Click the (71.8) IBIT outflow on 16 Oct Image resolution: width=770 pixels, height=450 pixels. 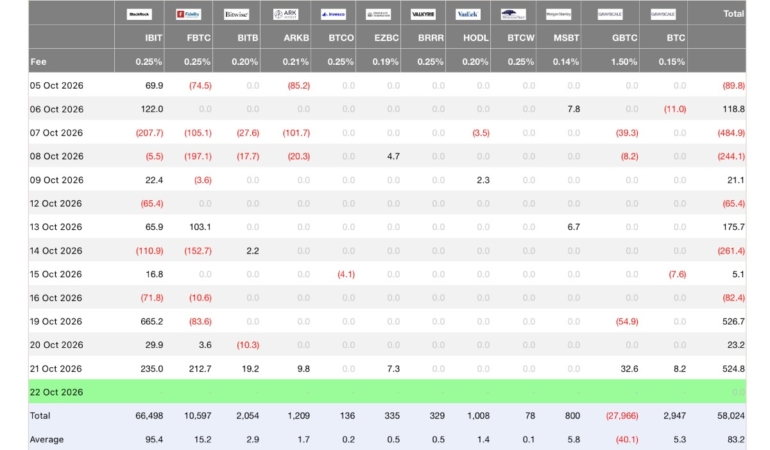pyautogui.click(x=152, y=298)
